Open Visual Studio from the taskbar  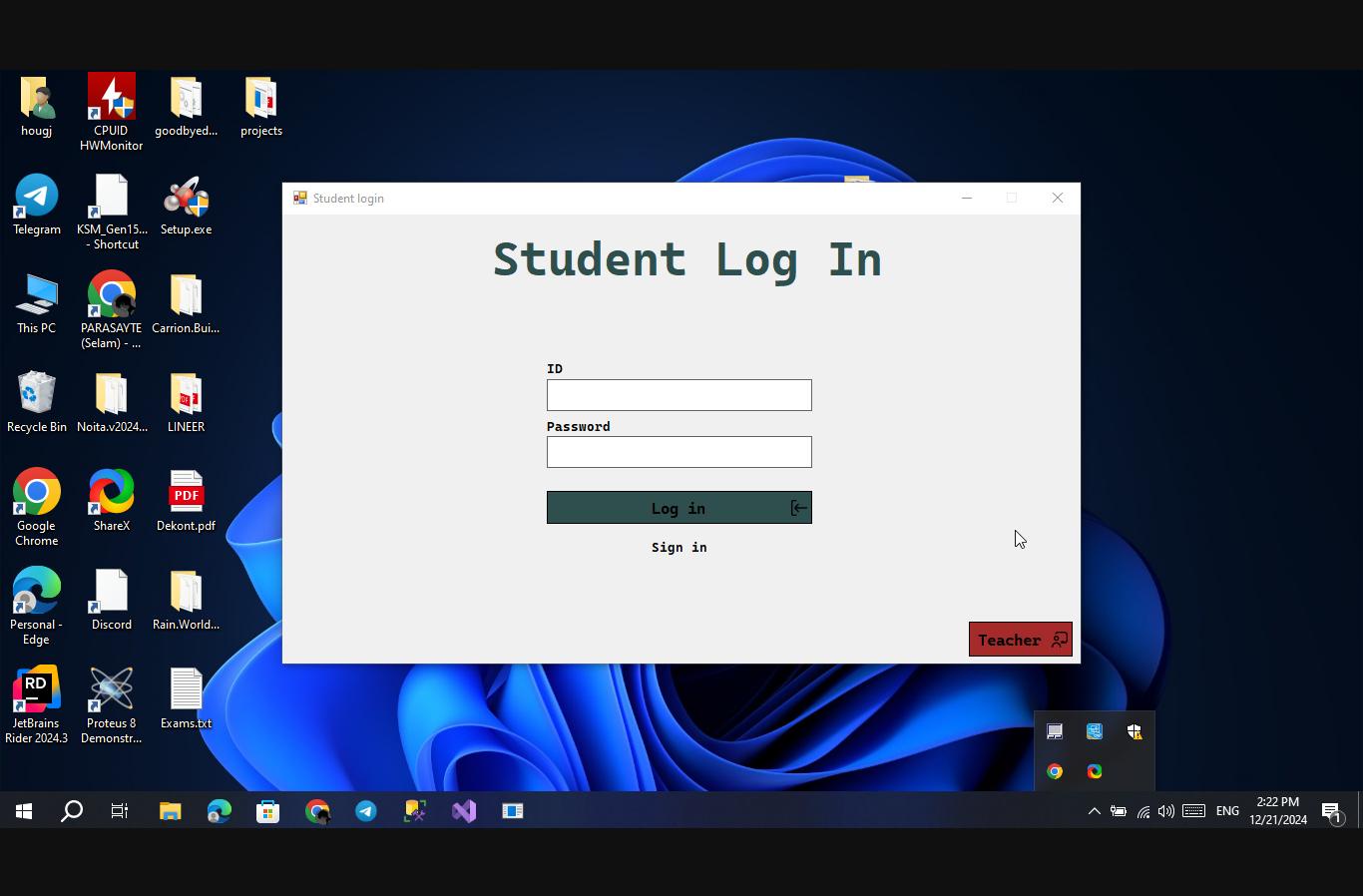463,811
